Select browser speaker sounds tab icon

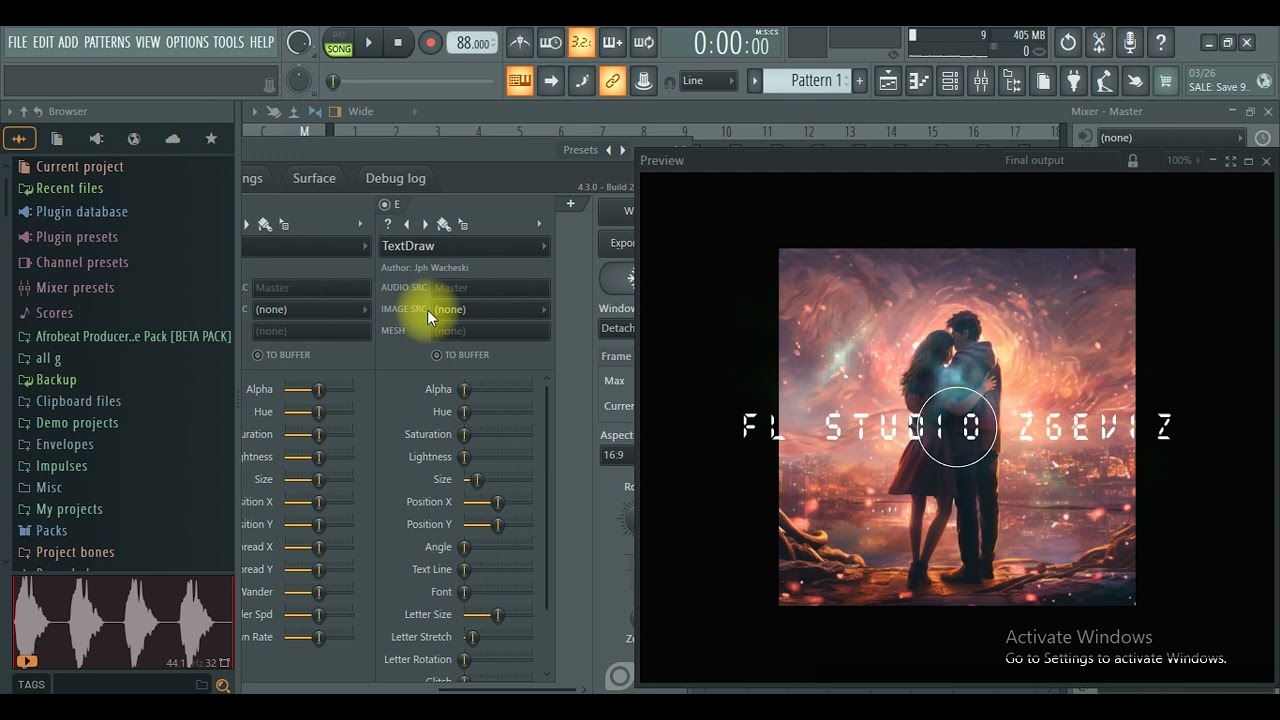pos(96,139)
